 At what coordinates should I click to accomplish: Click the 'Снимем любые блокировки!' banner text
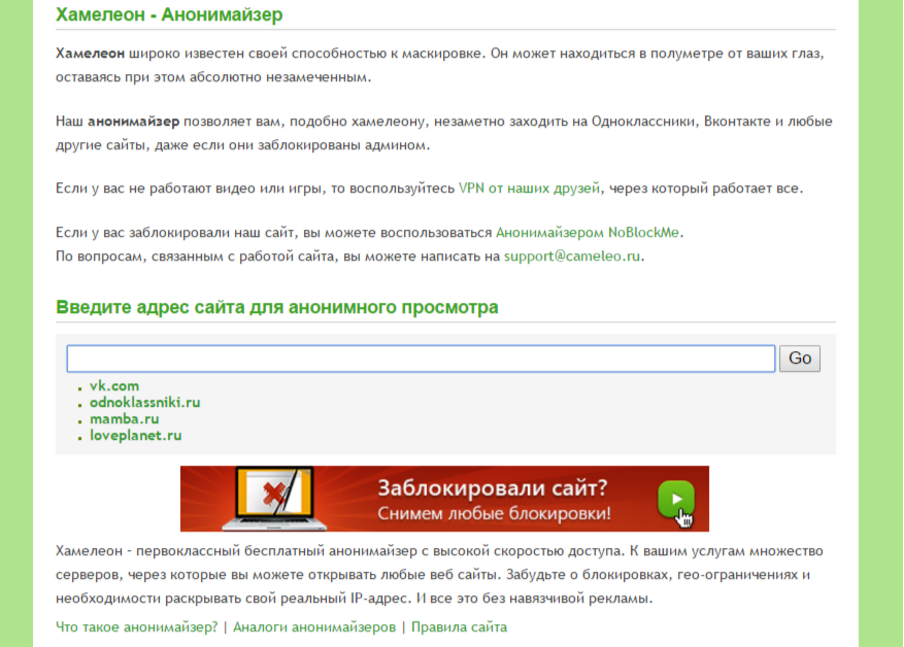494,513
